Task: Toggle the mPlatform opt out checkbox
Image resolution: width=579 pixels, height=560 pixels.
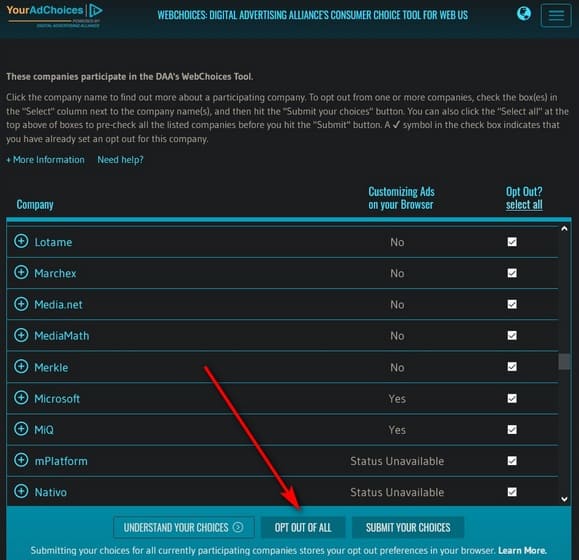Action: coord(512,461)
